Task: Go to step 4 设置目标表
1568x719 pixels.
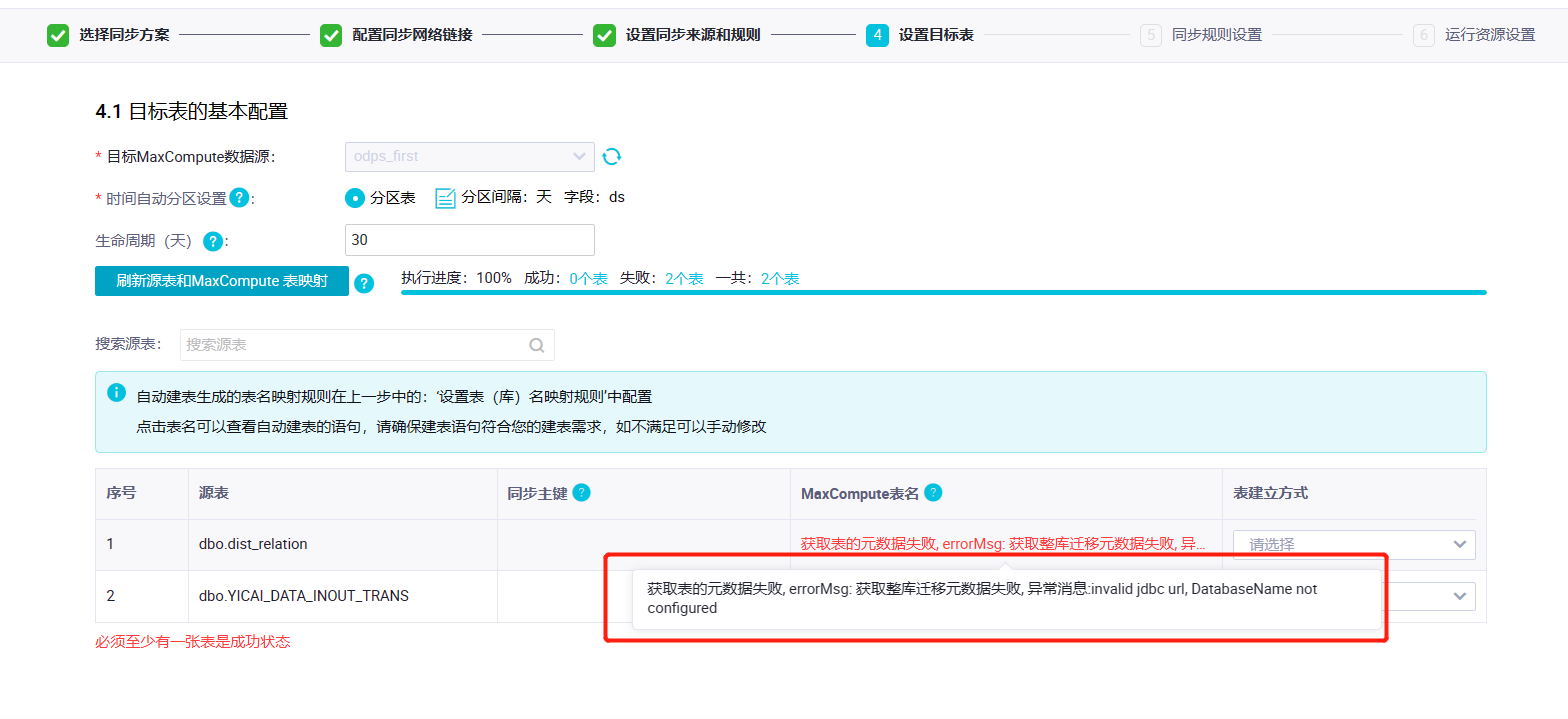Action: tap(920, 35)
